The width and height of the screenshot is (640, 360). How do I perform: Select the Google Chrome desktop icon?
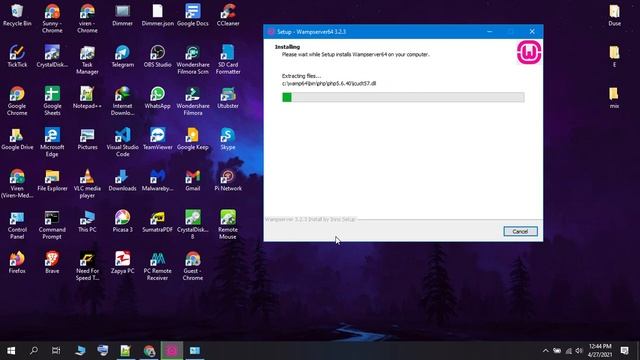pyautogui.click(x=17, y=101)
